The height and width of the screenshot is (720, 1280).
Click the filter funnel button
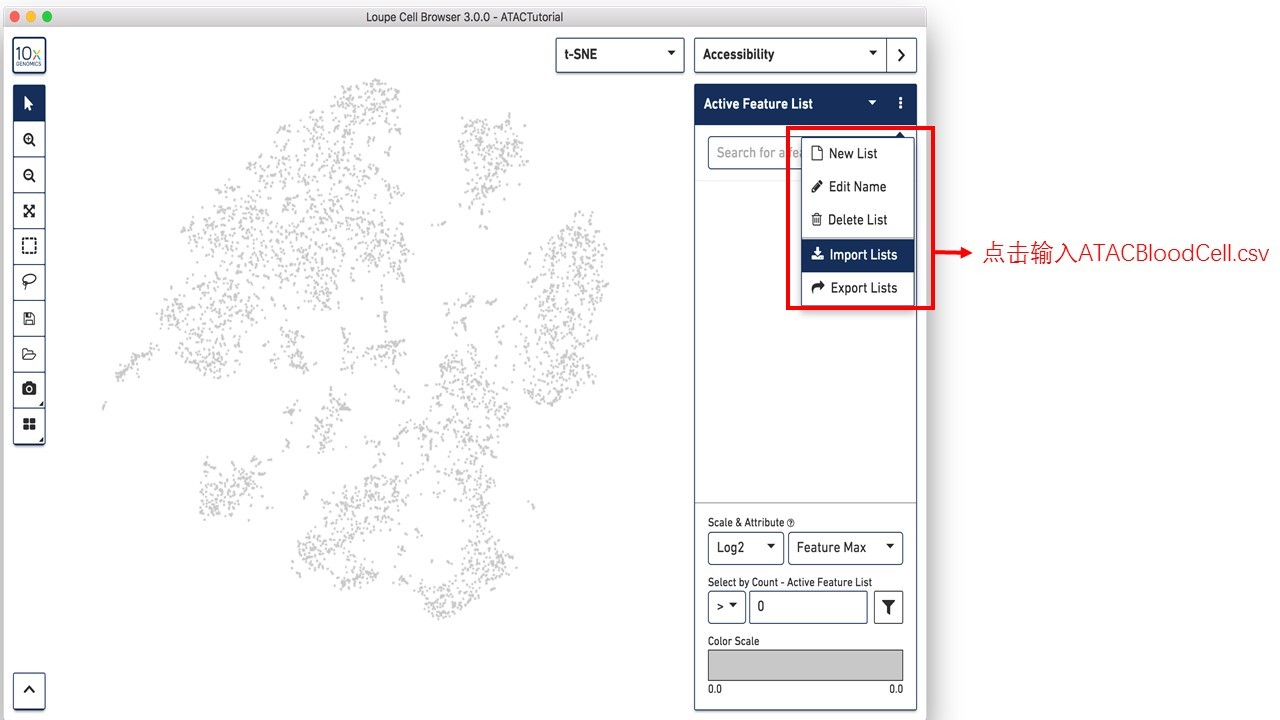[x=888, y=607]
